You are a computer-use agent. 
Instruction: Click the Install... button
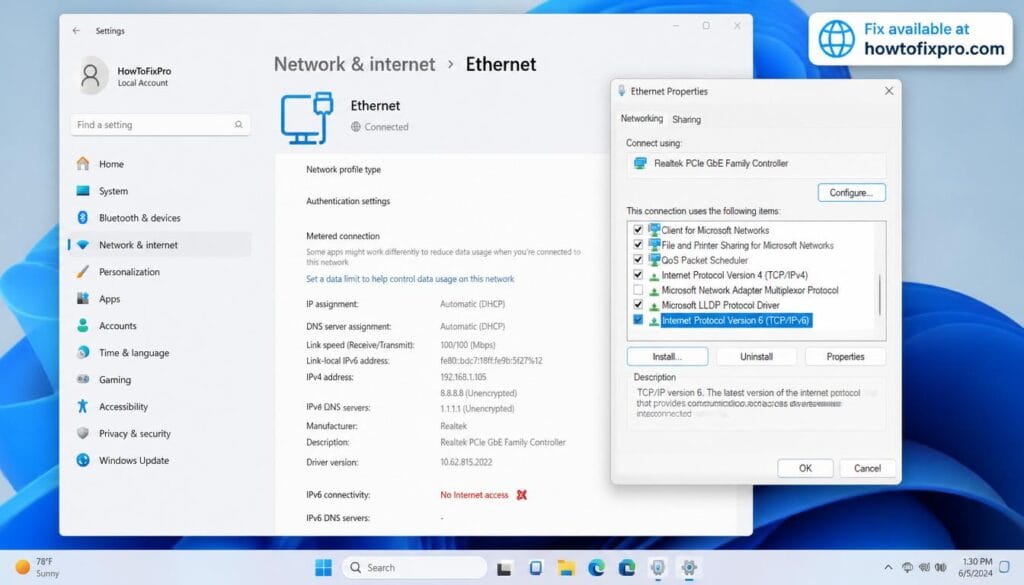click(x=667, y=356)
